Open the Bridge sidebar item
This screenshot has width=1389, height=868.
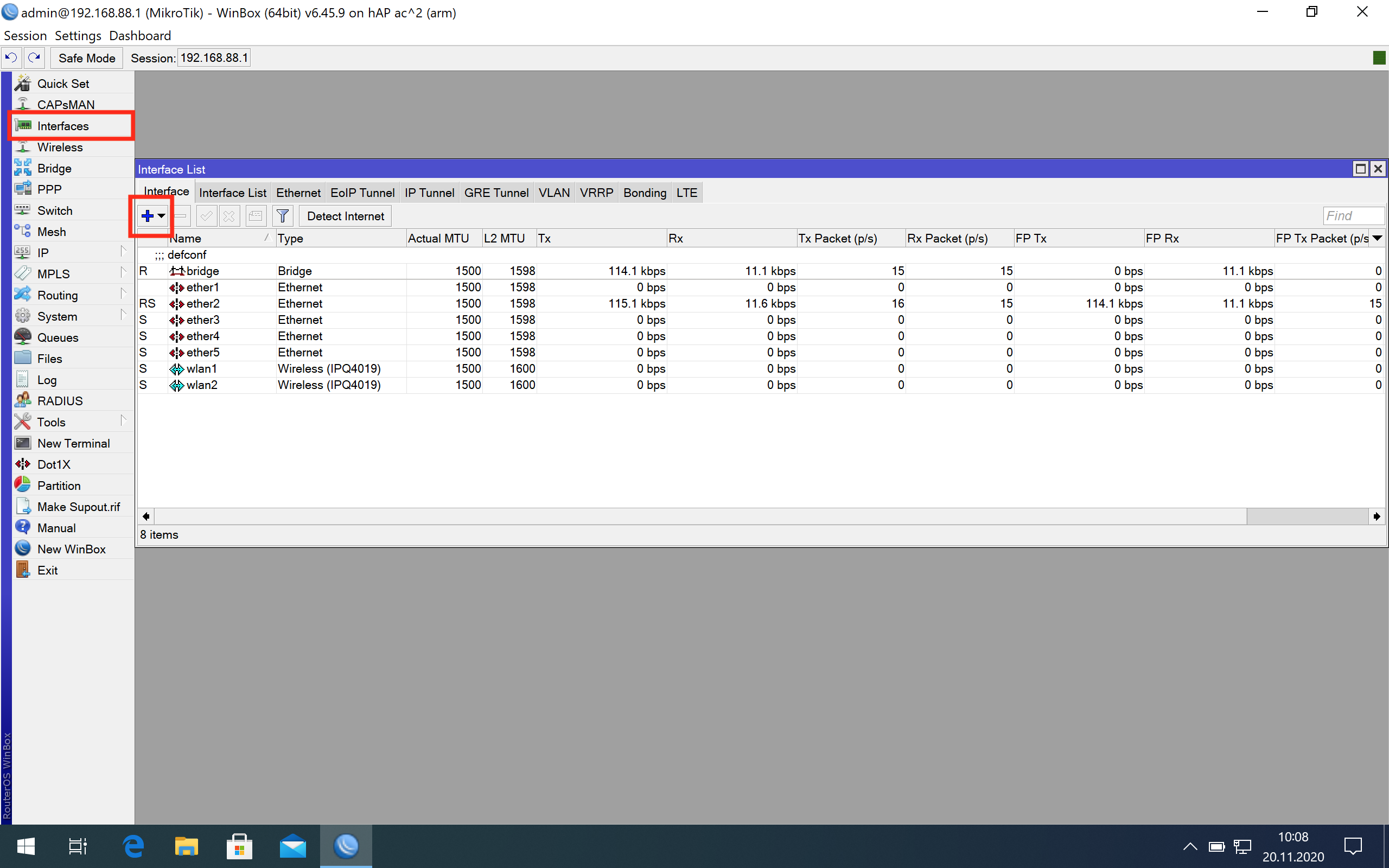coord(54,168)
